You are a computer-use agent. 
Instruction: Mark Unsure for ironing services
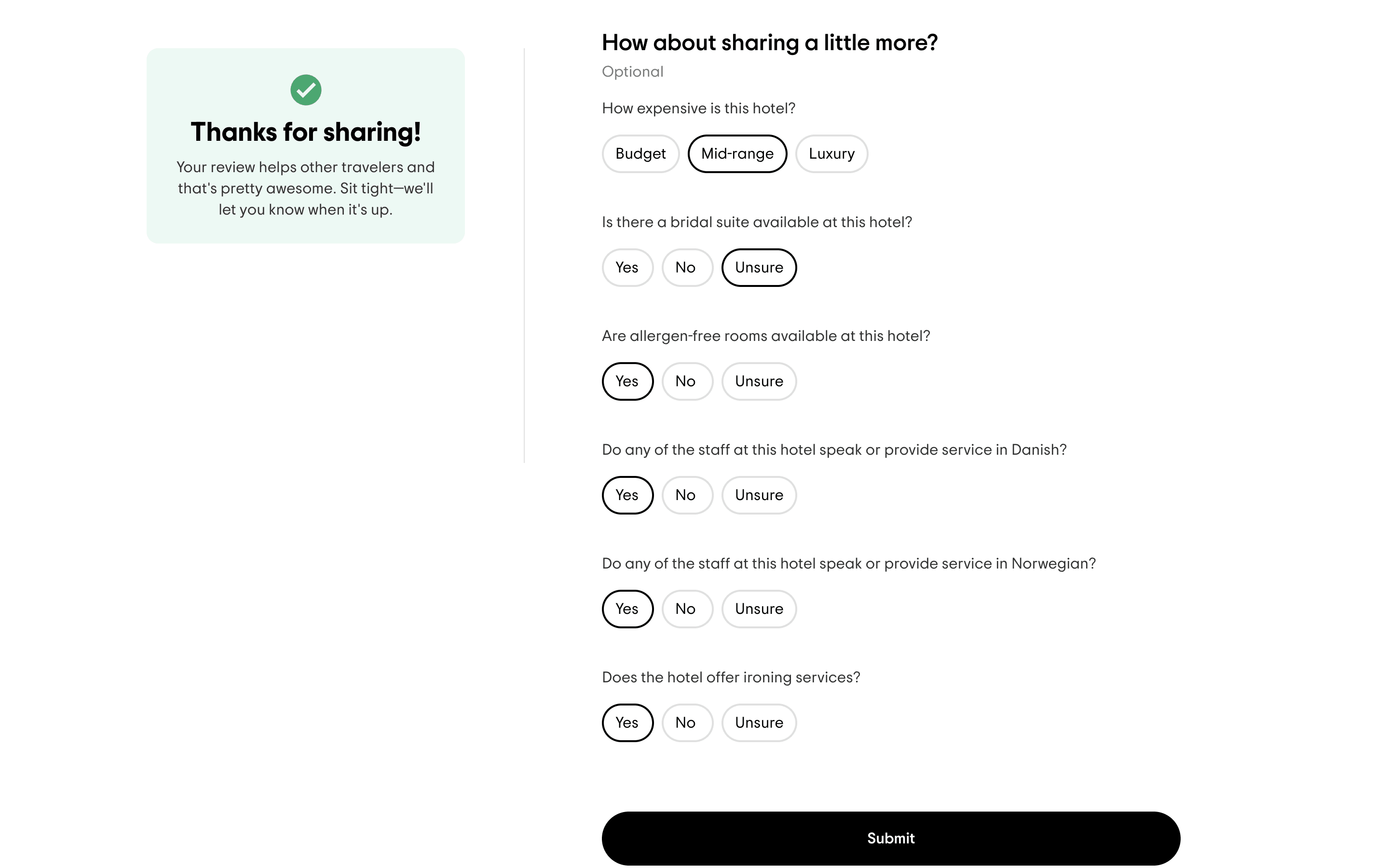[758, 722]
